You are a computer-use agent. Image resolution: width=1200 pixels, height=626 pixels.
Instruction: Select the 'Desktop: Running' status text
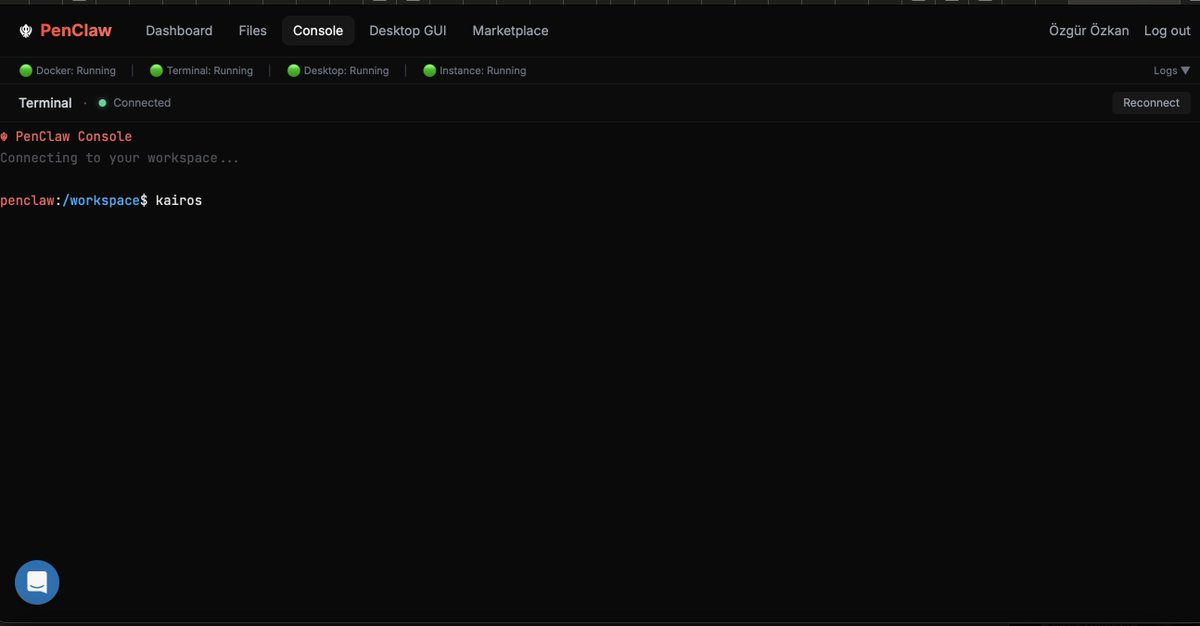[x=346, y=71]
